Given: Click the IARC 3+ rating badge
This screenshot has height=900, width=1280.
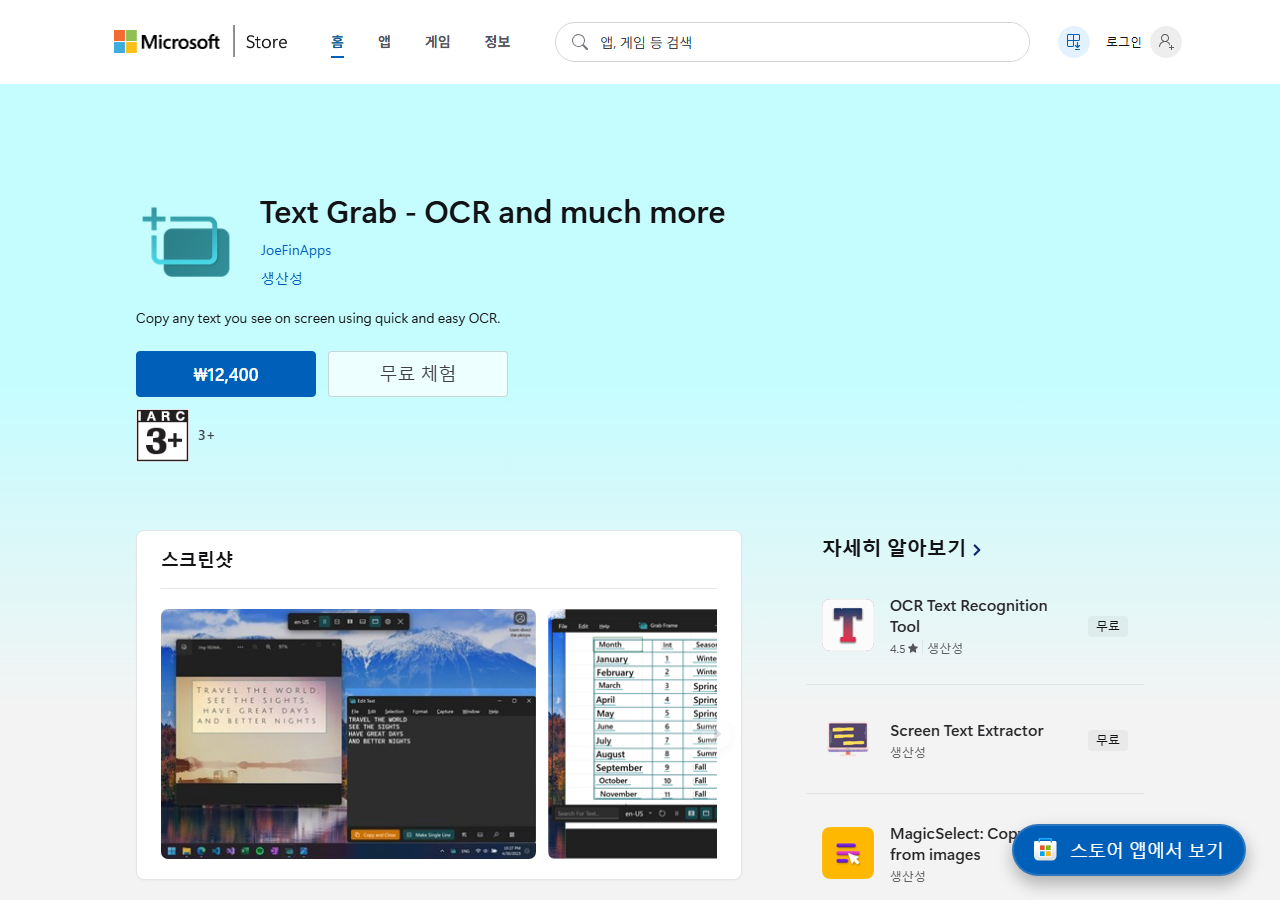Looking at the screenshot, I should coord(162,435).
